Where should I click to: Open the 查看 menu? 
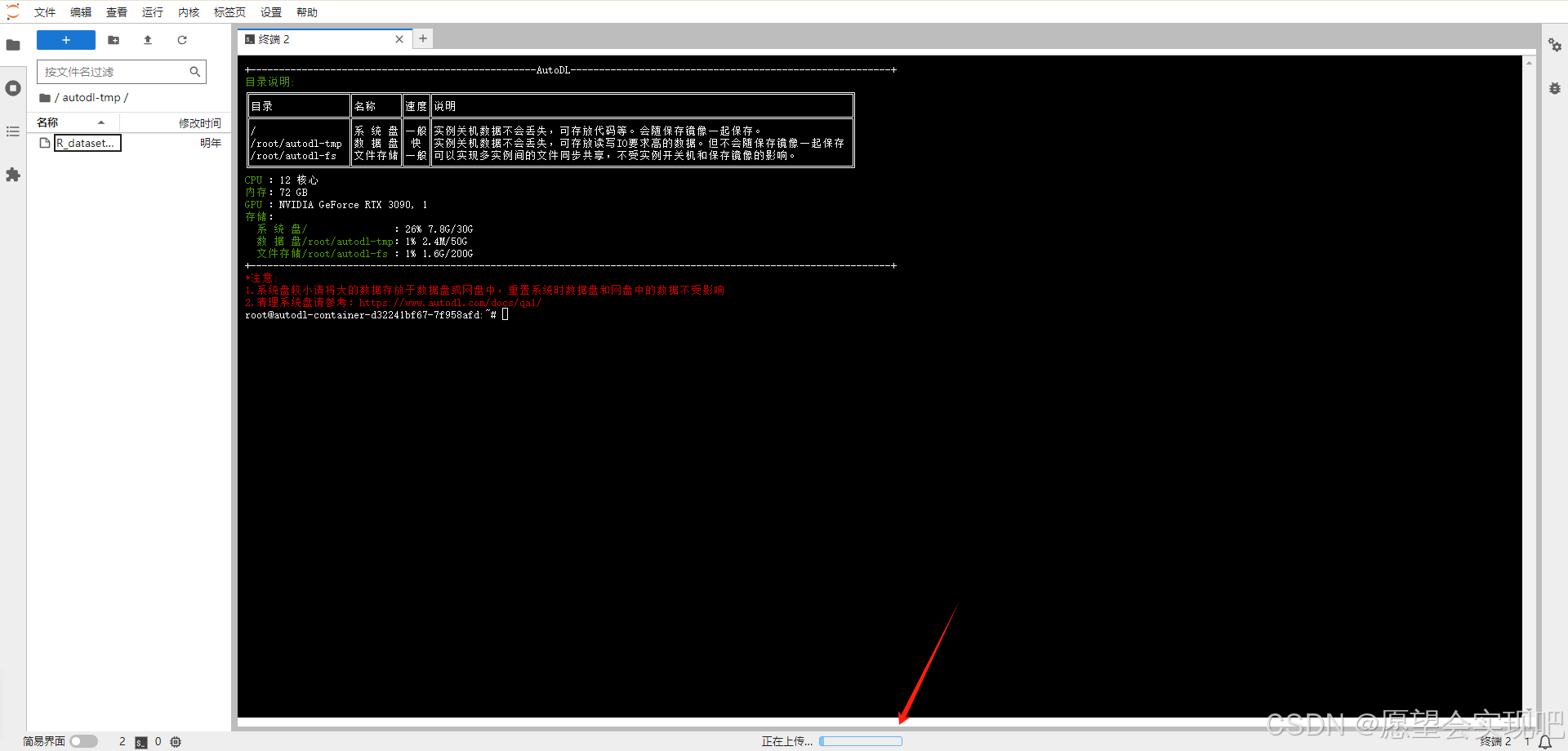click(117, 12)
